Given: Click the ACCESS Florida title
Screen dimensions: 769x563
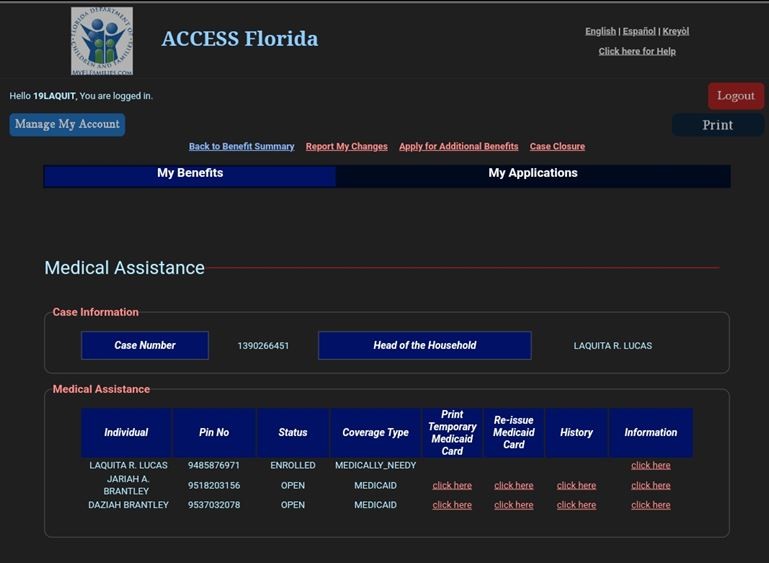Looking at the screenshot, I should click(240, 39).
